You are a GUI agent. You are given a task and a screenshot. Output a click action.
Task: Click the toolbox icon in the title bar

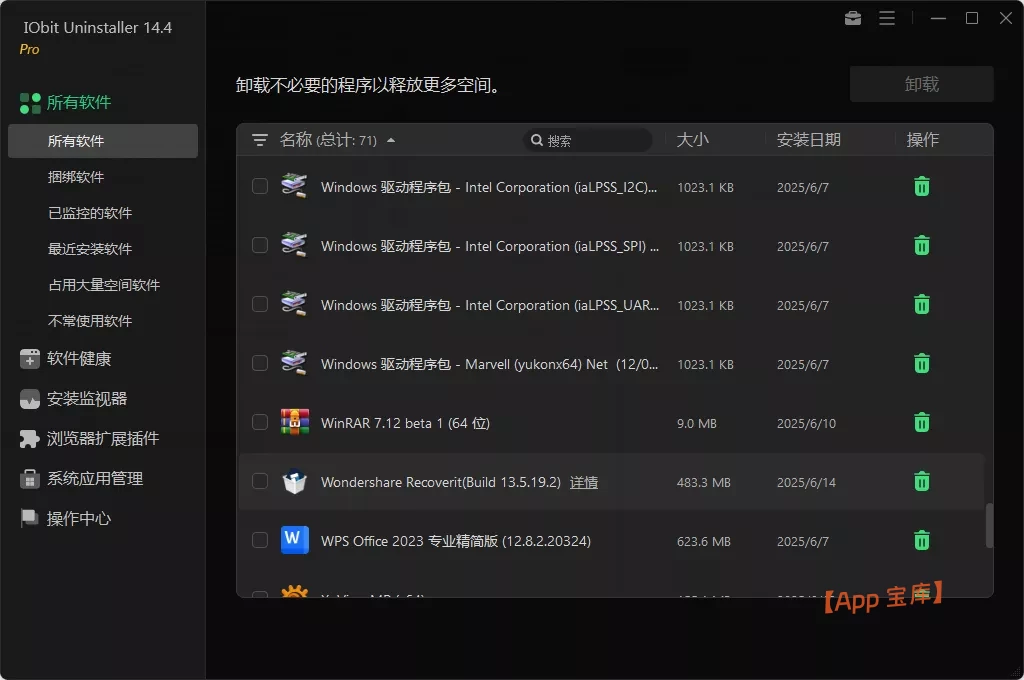pyautogui.click(x=852, y=18)
